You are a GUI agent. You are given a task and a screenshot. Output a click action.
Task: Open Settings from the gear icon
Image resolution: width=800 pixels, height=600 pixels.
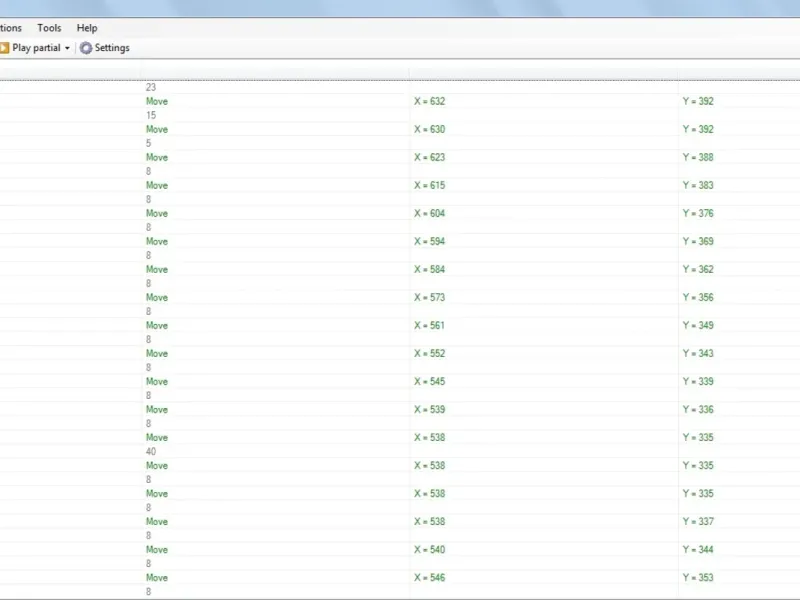[x=105, y=48]
